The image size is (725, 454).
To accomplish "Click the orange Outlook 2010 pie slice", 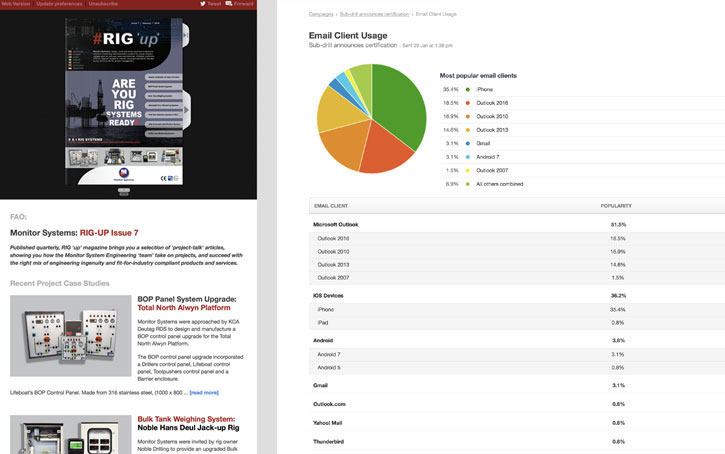I will coord(344,143).
